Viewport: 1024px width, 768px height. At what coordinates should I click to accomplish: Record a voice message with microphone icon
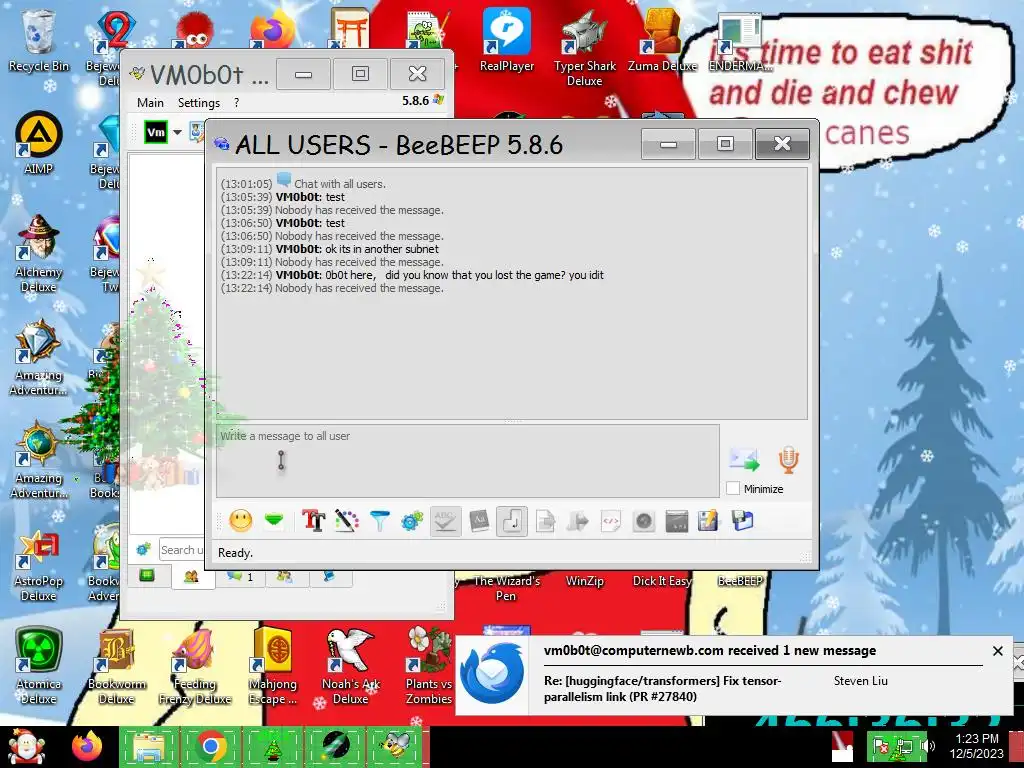tap(788, 460)
